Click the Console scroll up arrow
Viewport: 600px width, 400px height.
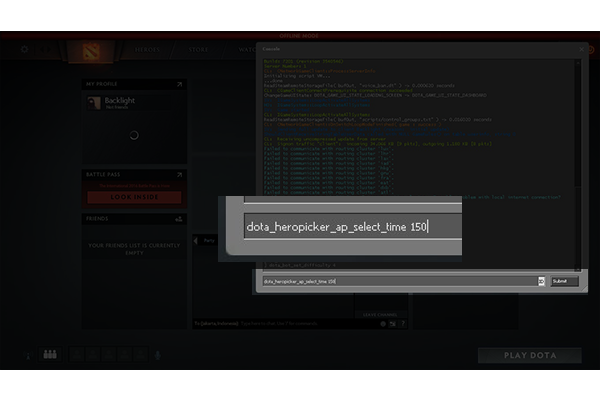(x=578, y=62)
